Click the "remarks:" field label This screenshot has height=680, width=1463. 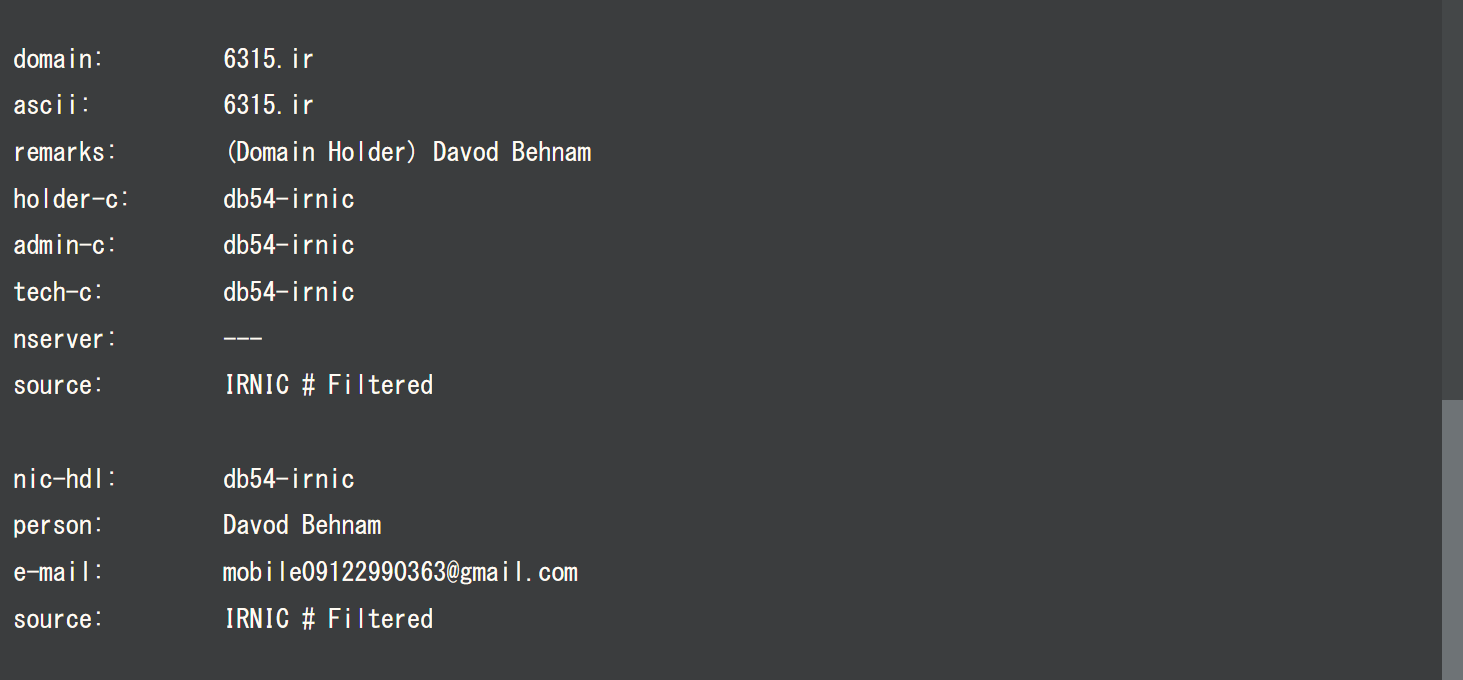(x=65, y=152)
